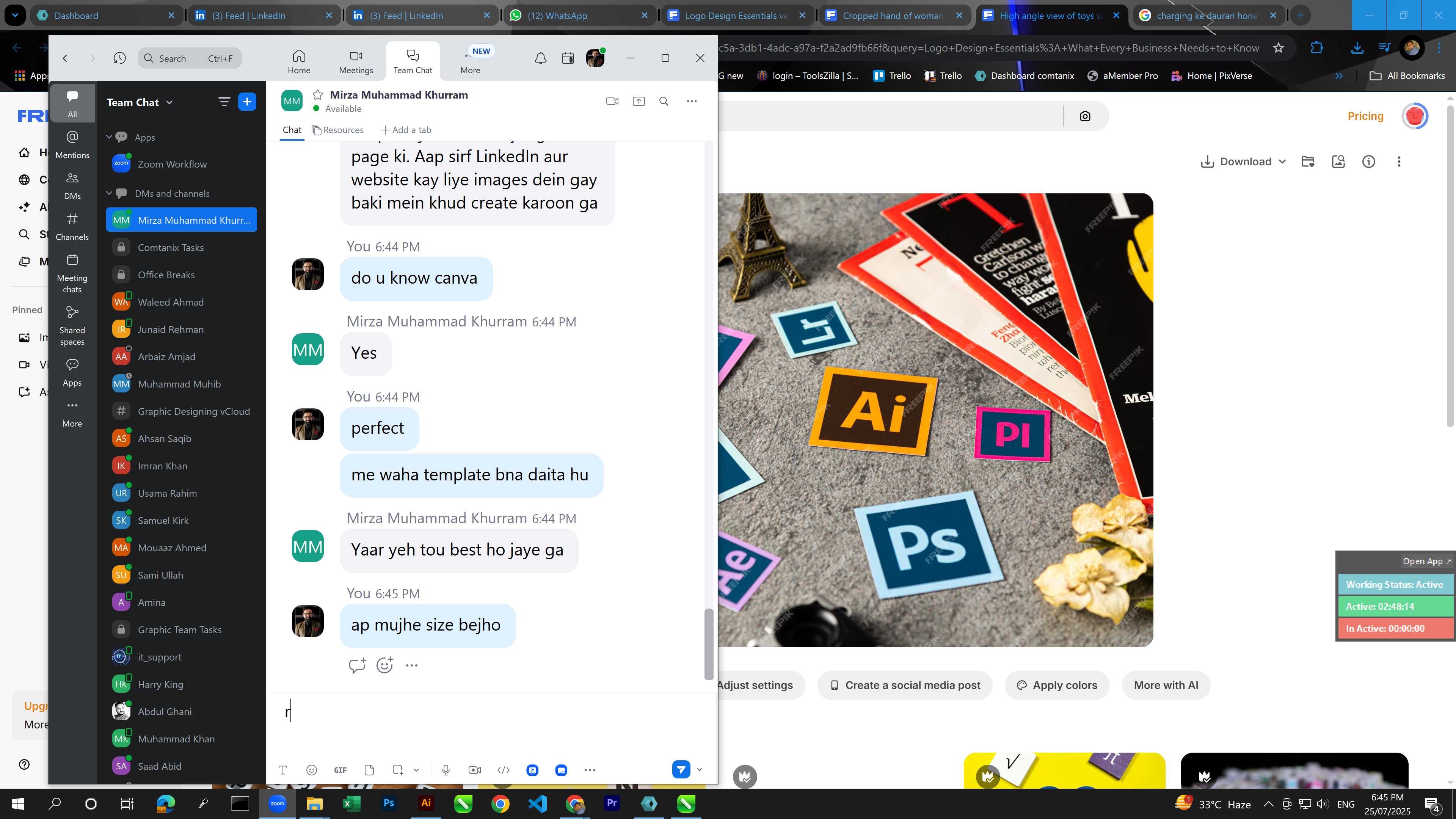
Task: Click Apply colors in Freepik
Action: tap(1057, 685)
